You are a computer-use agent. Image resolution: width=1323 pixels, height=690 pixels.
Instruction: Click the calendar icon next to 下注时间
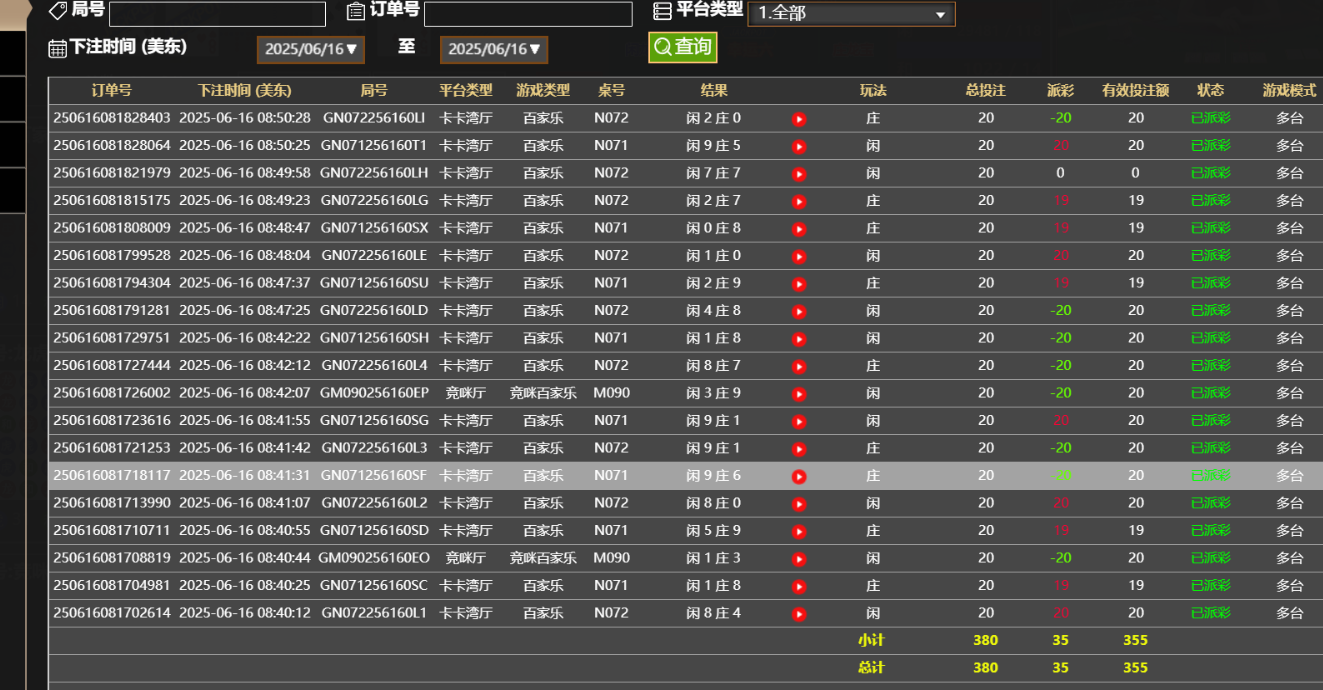[x=55, y=48]
